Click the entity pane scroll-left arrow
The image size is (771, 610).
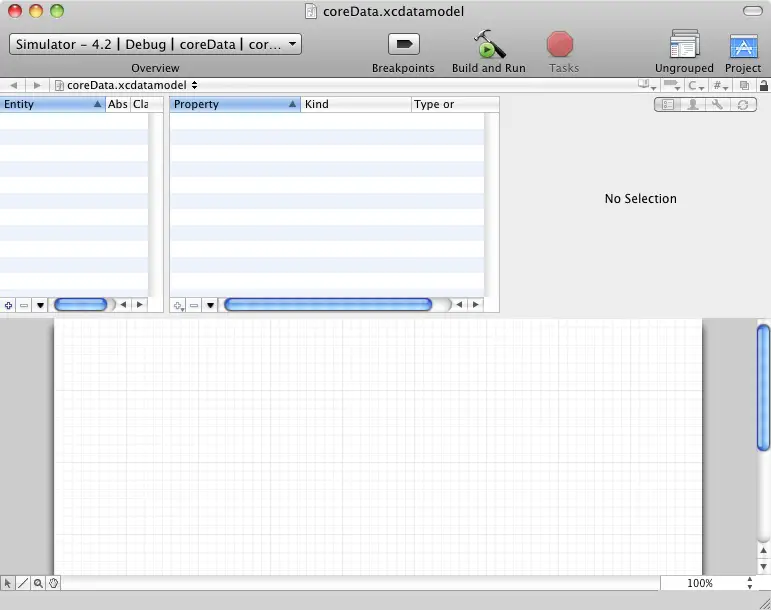(x=123, y=305)
